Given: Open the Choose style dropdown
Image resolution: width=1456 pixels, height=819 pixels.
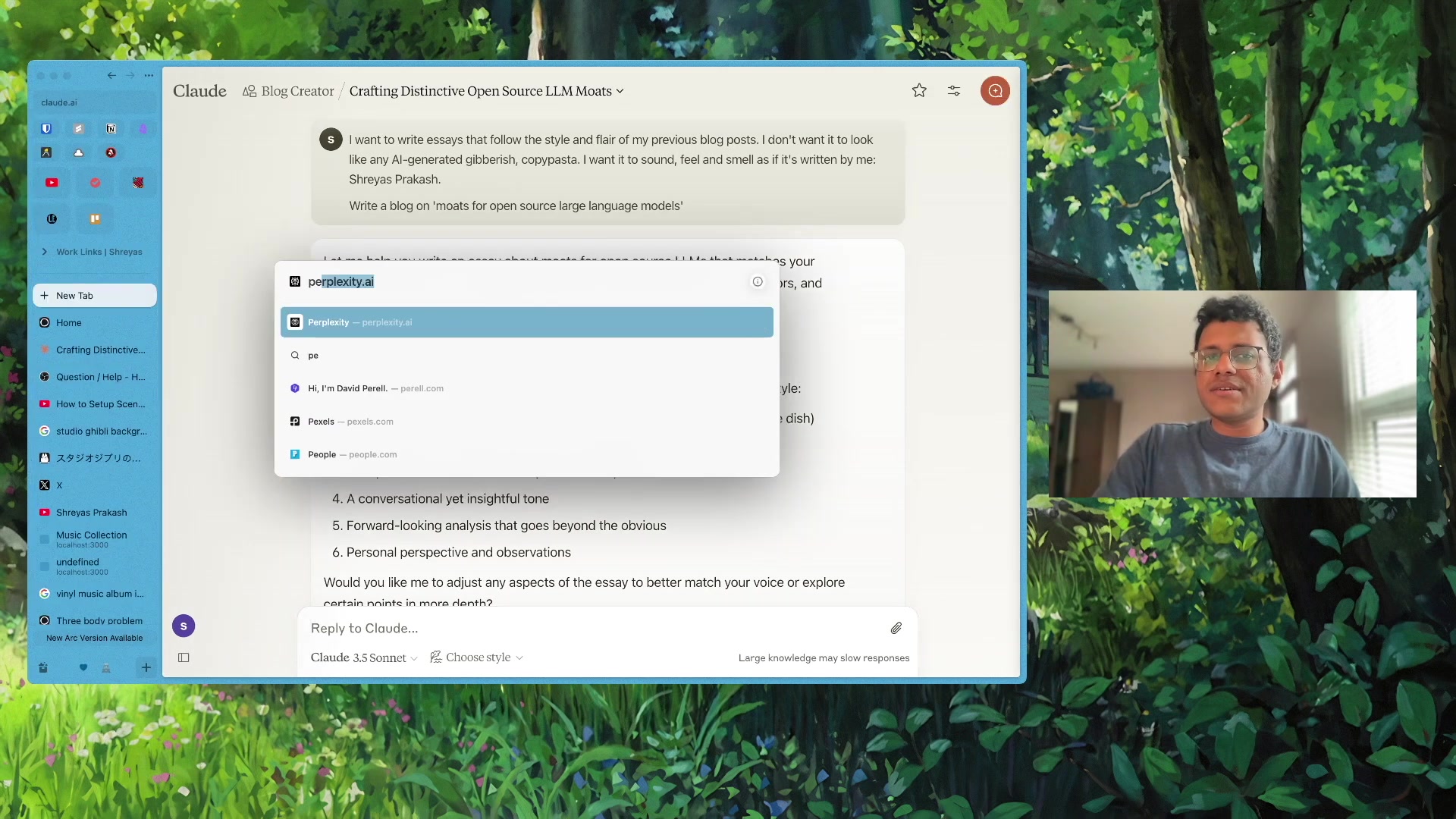Looking at the screenshot, I should click(477, 657).
